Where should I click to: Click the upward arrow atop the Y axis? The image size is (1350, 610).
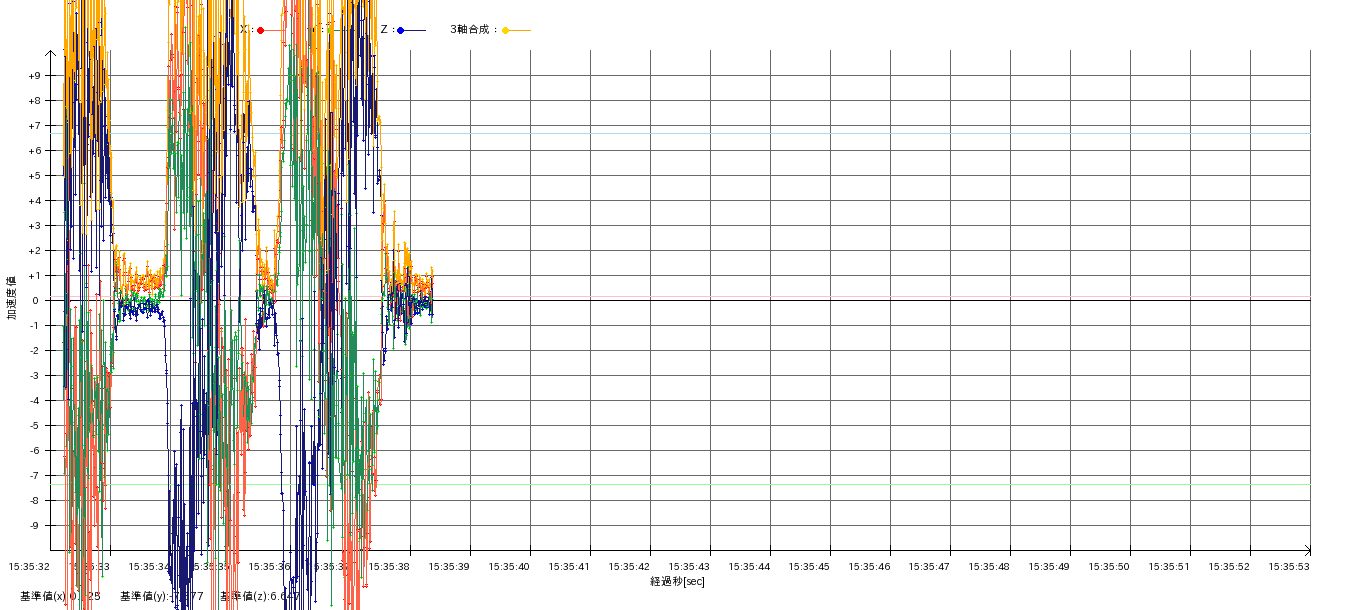50,53
